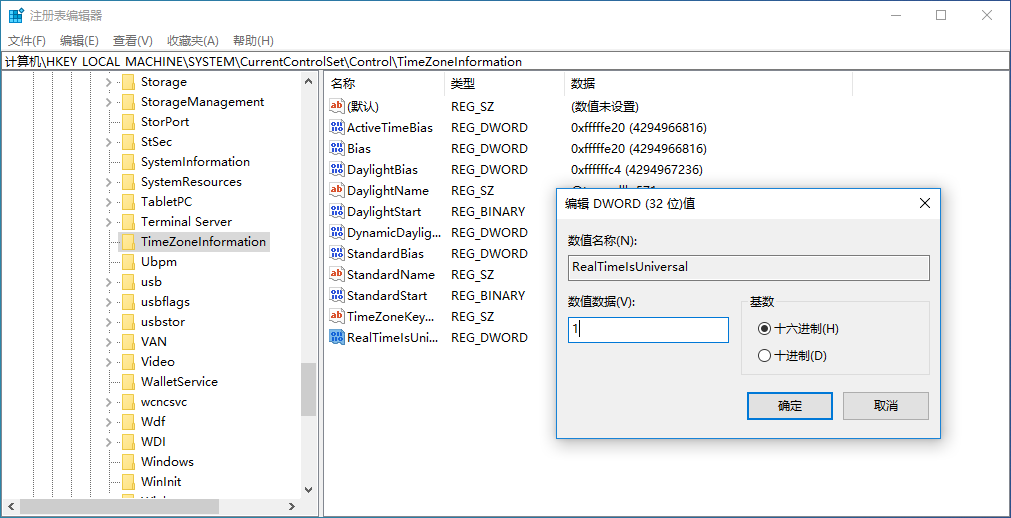Click the DaylightBias DWORD icon

pyautogui.click(x=337, y=170)
